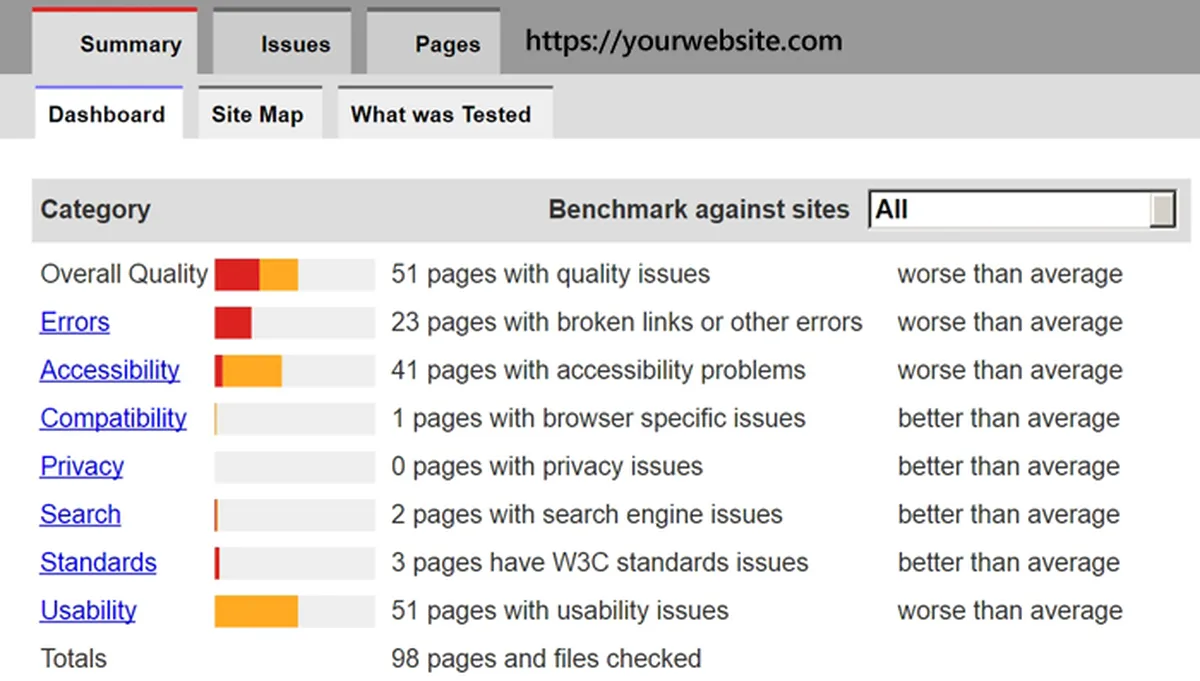Image resolution: width=1200 pixels, height=681 pixels.
Task: Click the Standards issue bar
Action: (x=295, y=562)
